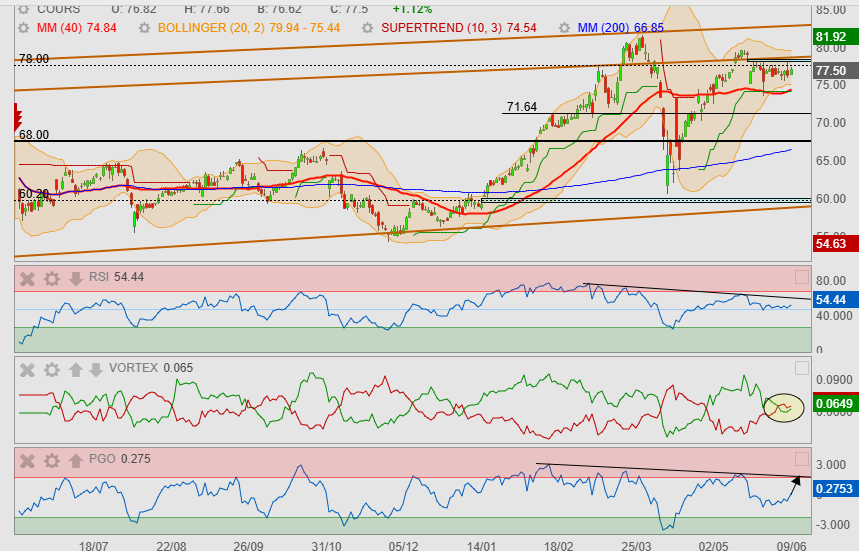Screen dimensions: 859x551
Task: Tick the checkbox in VORTEX panel corner
Action: click(x=801, y=368)
